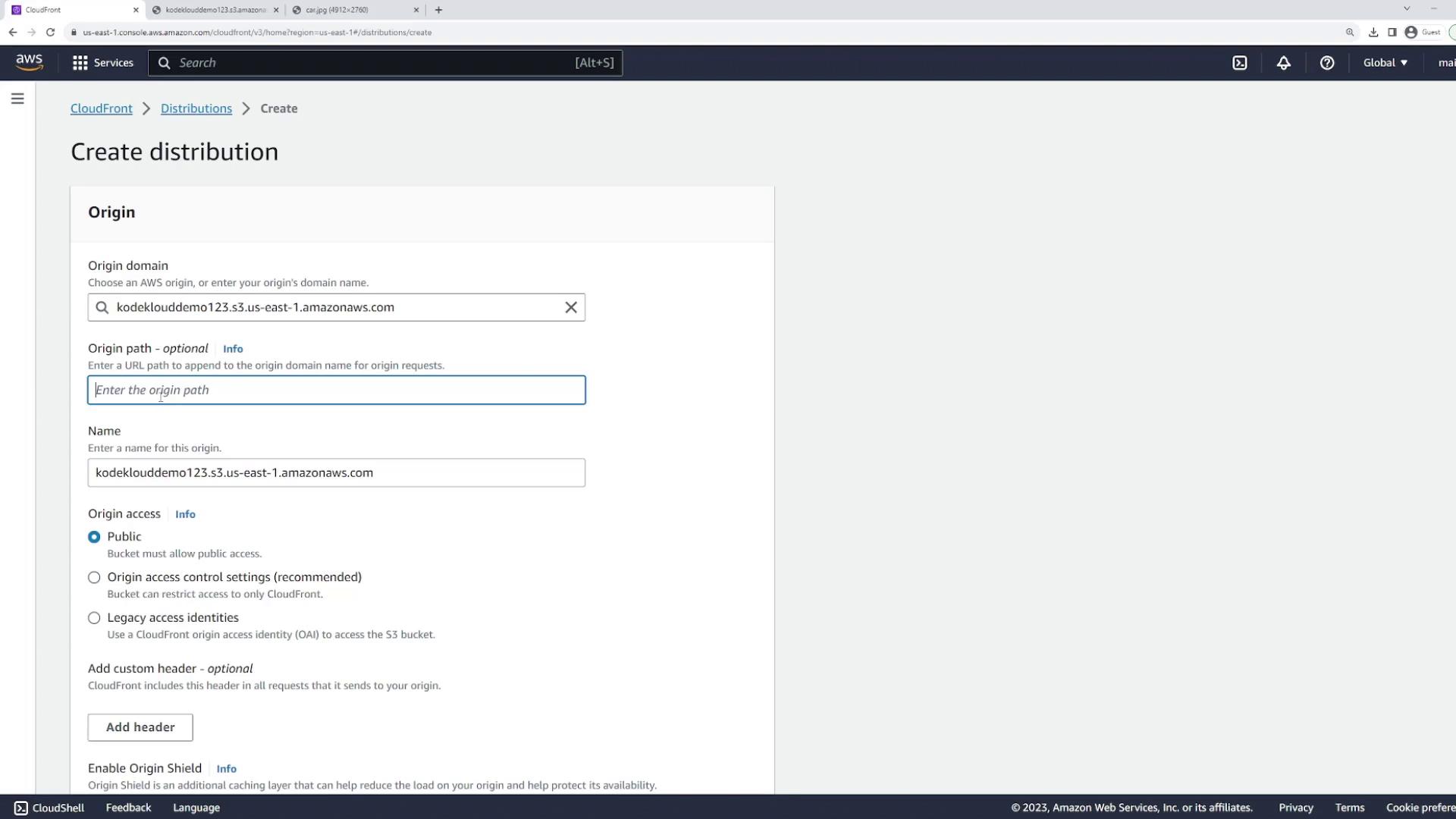Go to the Distributions breadcrumb link
This screenshot has width=1456, height=819.
coord(196,108)
